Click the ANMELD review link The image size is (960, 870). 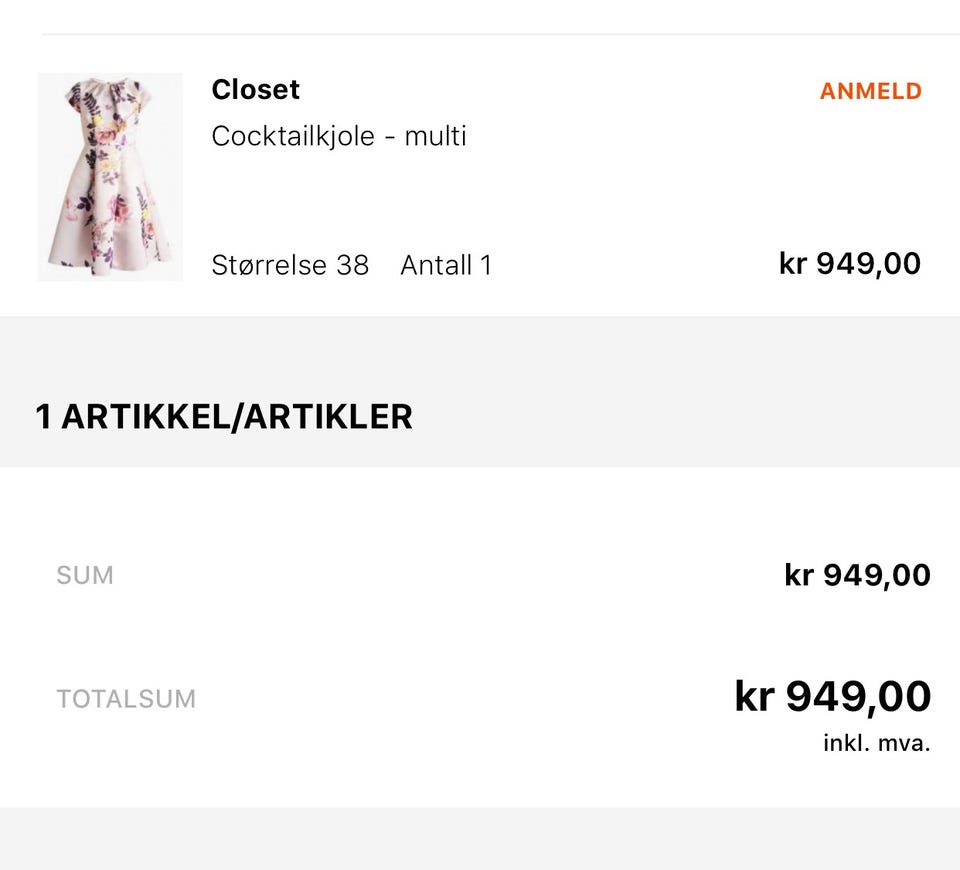[x=870, y=91]
